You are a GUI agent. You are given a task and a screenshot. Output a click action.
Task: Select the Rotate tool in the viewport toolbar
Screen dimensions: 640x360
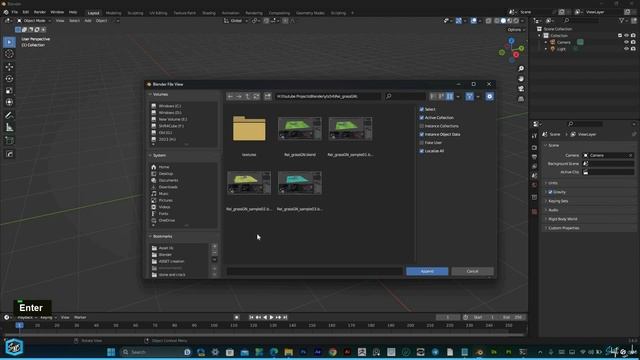tap(9, 79)
